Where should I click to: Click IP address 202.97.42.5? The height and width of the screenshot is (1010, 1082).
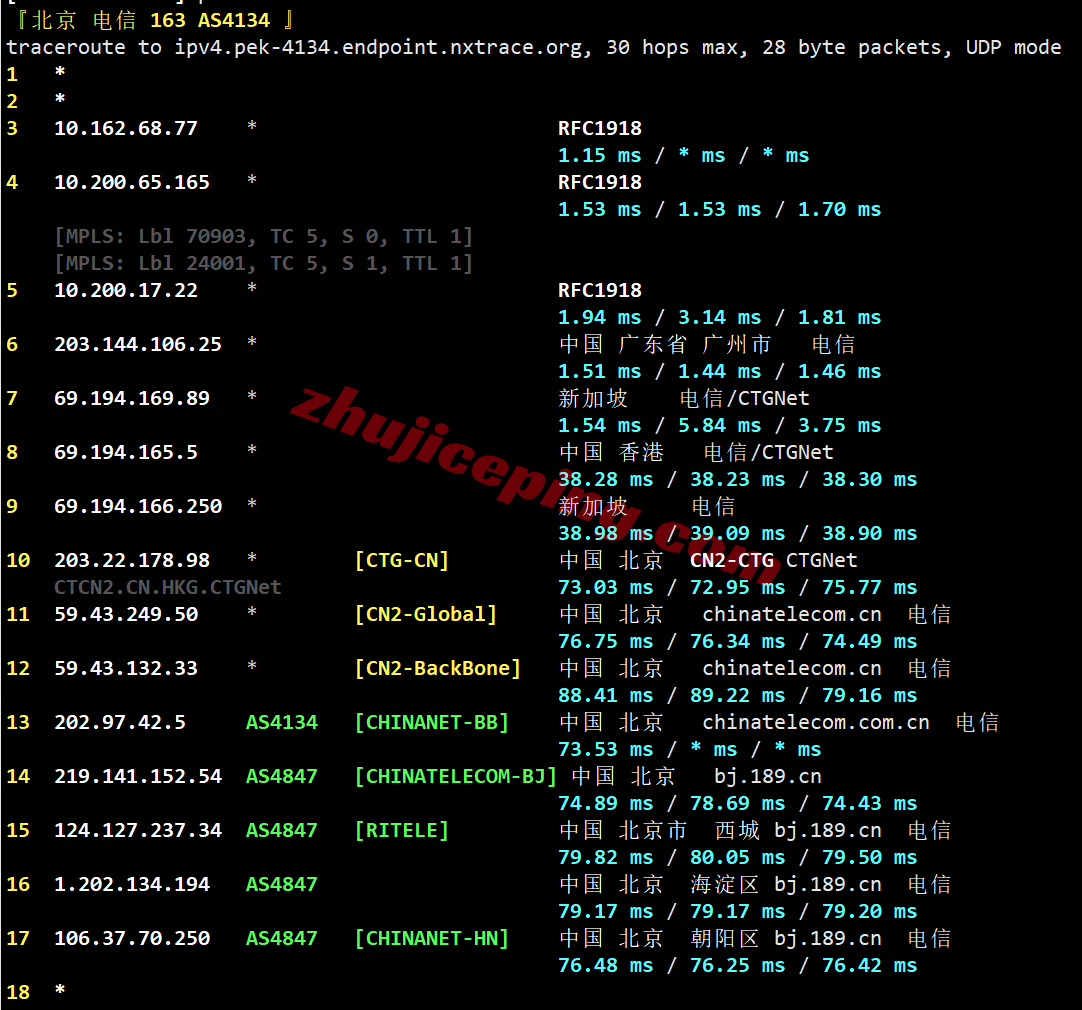coord(120,722)
